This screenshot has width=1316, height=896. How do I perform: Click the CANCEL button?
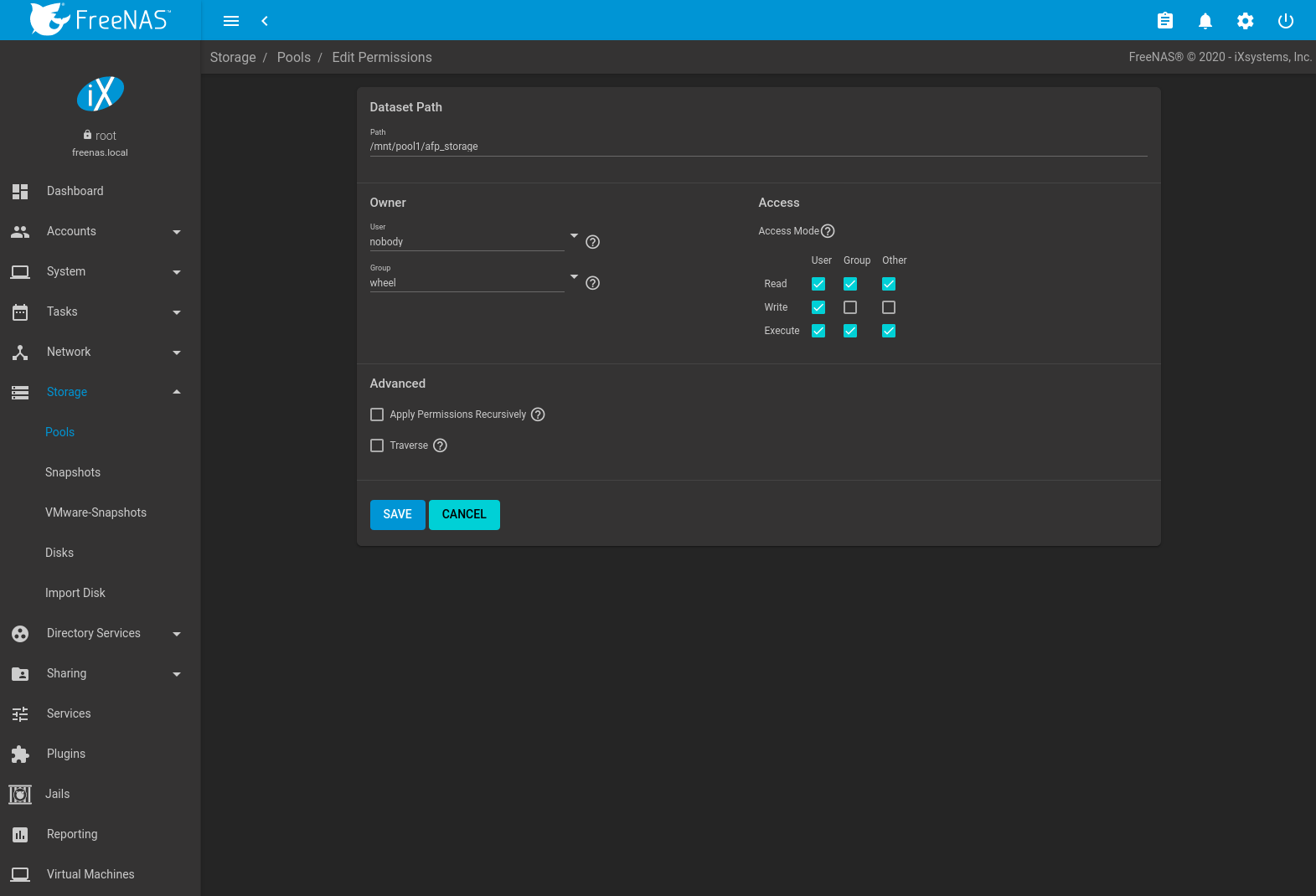pos(464,514)
